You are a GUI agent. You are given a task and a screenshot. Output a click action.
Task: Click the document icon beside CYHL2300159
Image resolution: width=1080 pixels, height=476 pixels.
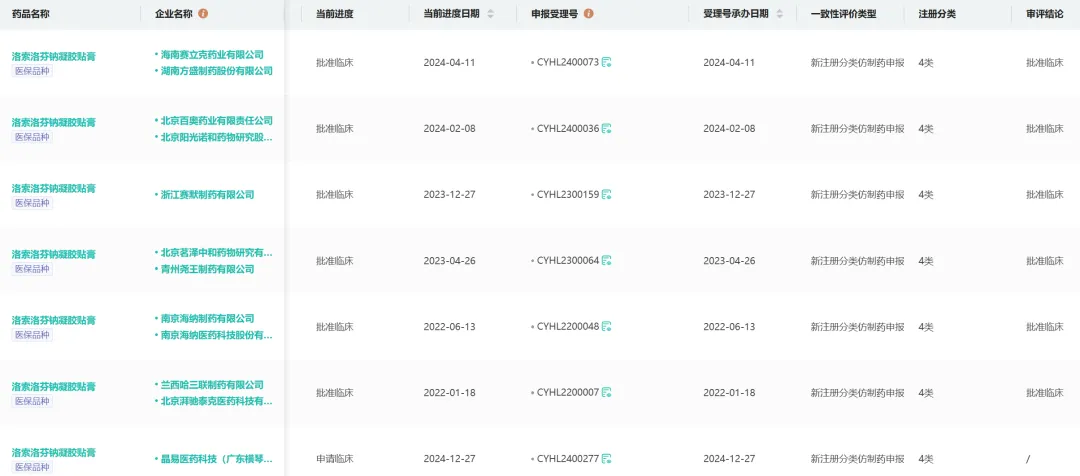(x=607, y=195)
